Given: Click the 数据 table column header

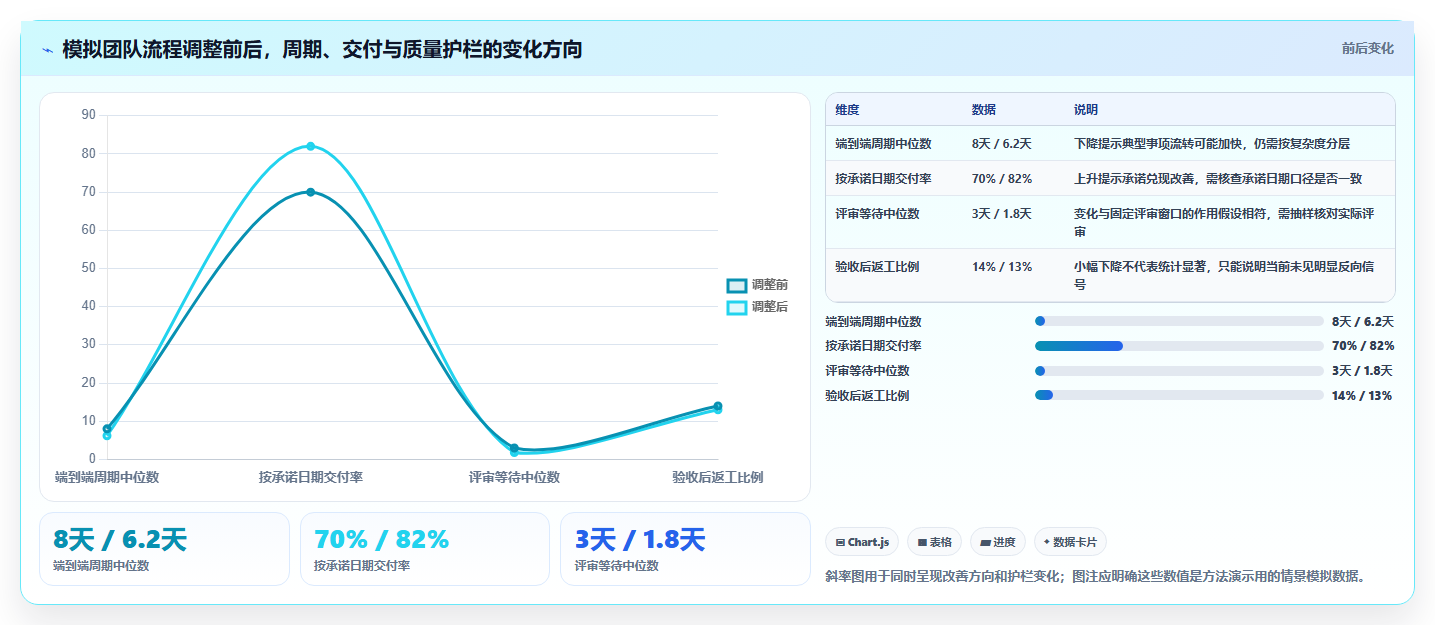Looking at the screenshot, I should (x=983, y=110).
